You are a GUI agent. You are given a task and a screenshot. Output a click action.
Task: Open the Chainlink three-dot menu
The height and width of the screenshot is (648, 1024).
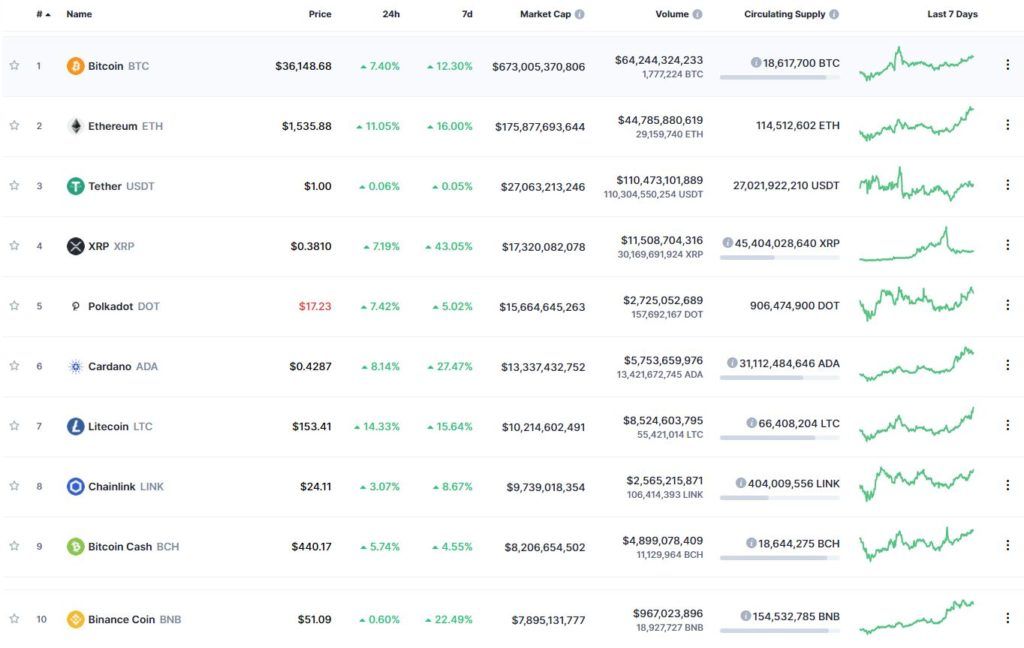coord(1008,485)
